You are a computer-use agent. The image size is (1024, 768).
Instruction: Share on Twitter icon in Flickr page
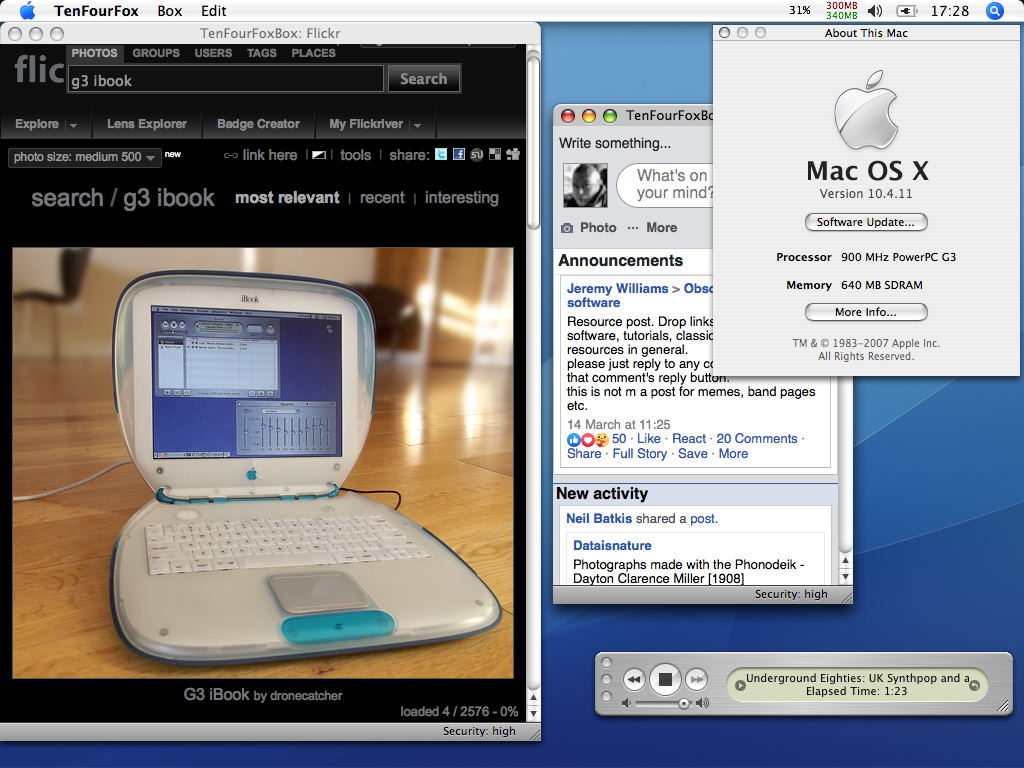click(x=441, y=154)
